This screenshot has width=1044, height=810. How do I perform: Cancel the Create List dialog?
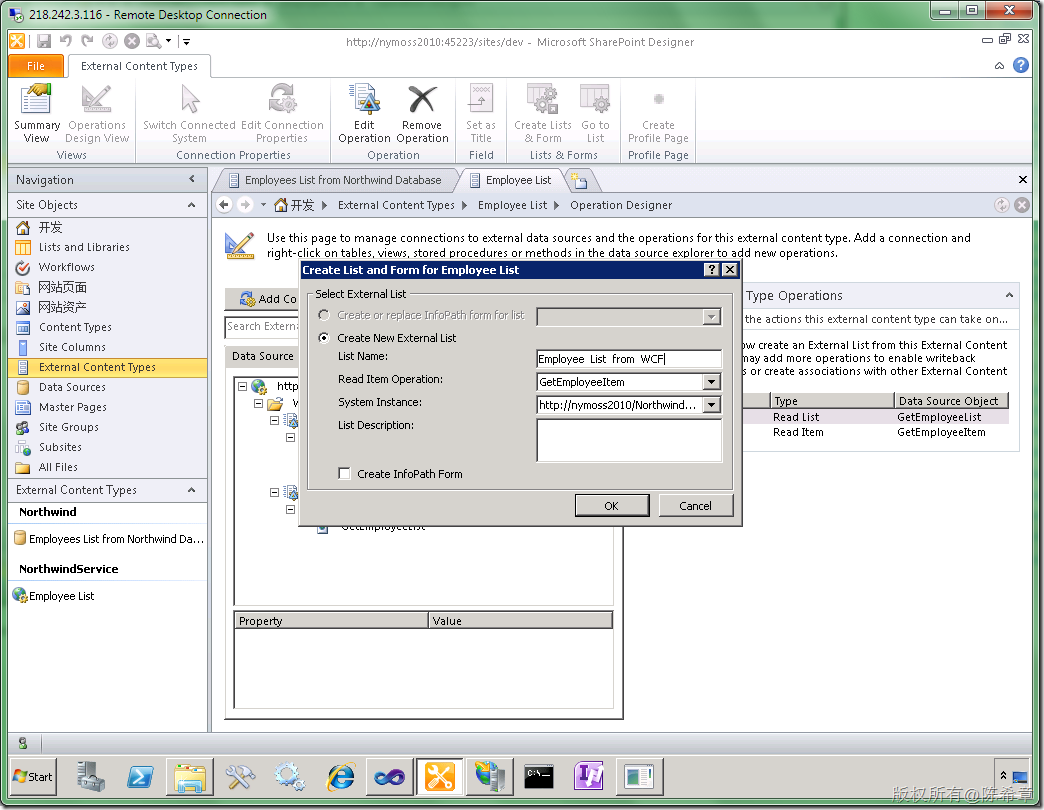point(695,506)
